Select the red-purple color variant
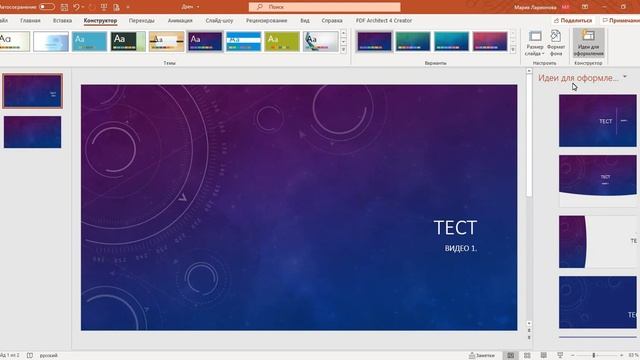 pos(490,41)
